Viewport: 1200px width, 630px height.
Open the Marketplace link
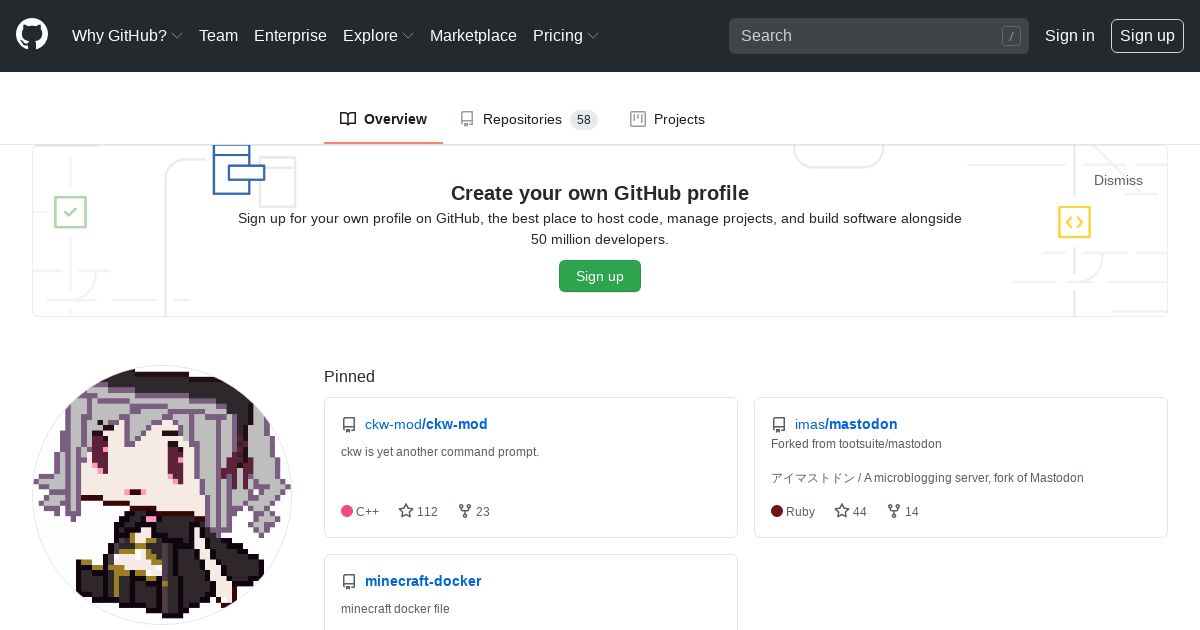[473, 35]
